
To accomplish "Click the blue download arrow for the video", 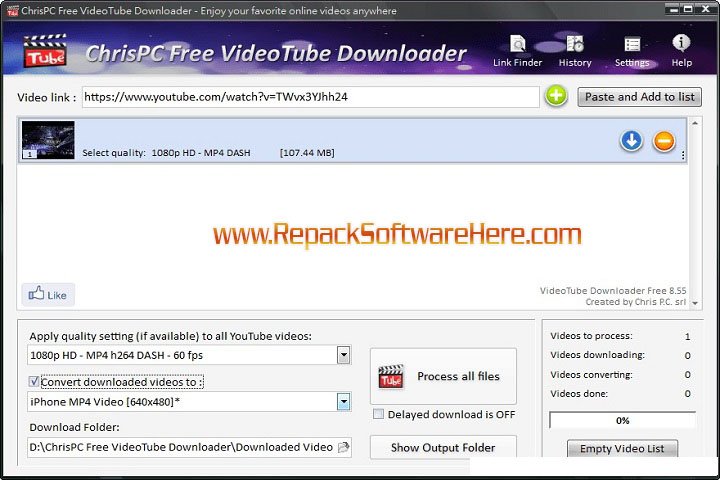I will click(x=631, y=141).
